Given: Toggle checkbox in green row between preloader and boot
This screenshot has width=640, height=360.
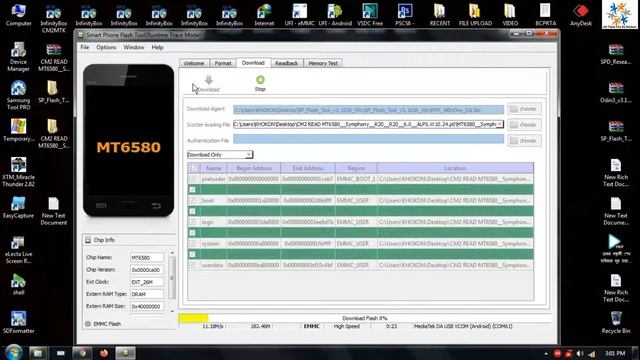Looking at the screenshot, I should coord(193,190).
